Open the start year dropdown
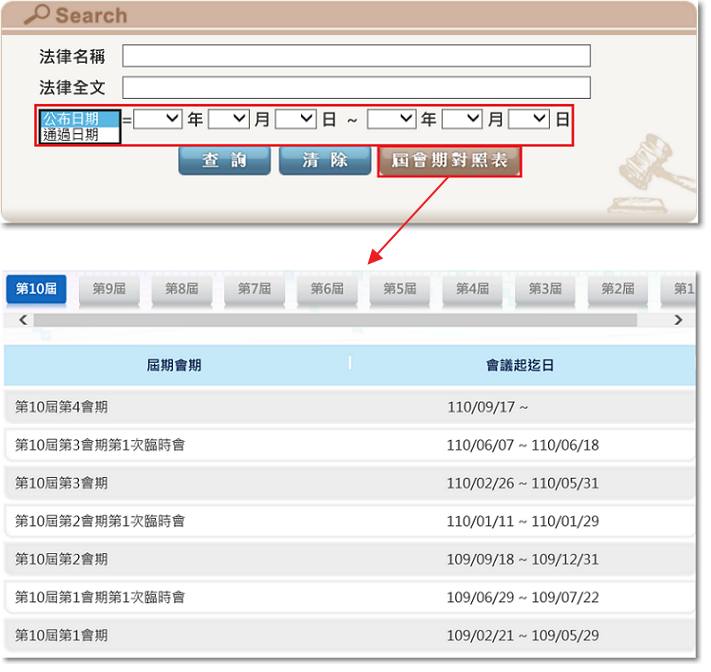The image size is (711, 672). tap(158, 119)
